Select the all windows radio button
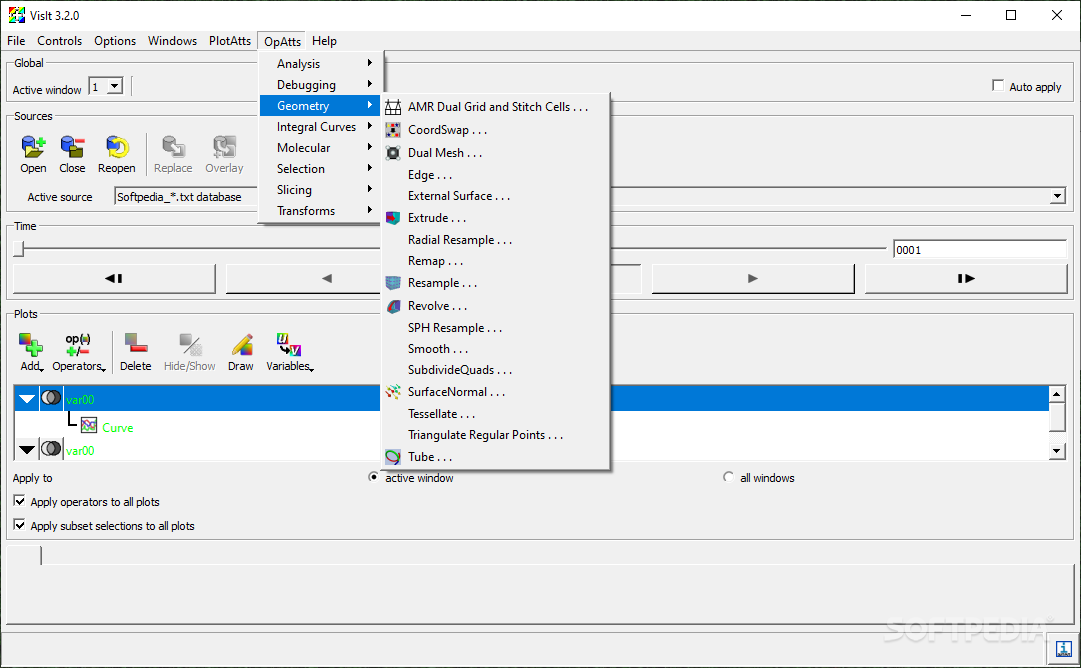This screenshot has height=668, width=1081. pos(729,477)
